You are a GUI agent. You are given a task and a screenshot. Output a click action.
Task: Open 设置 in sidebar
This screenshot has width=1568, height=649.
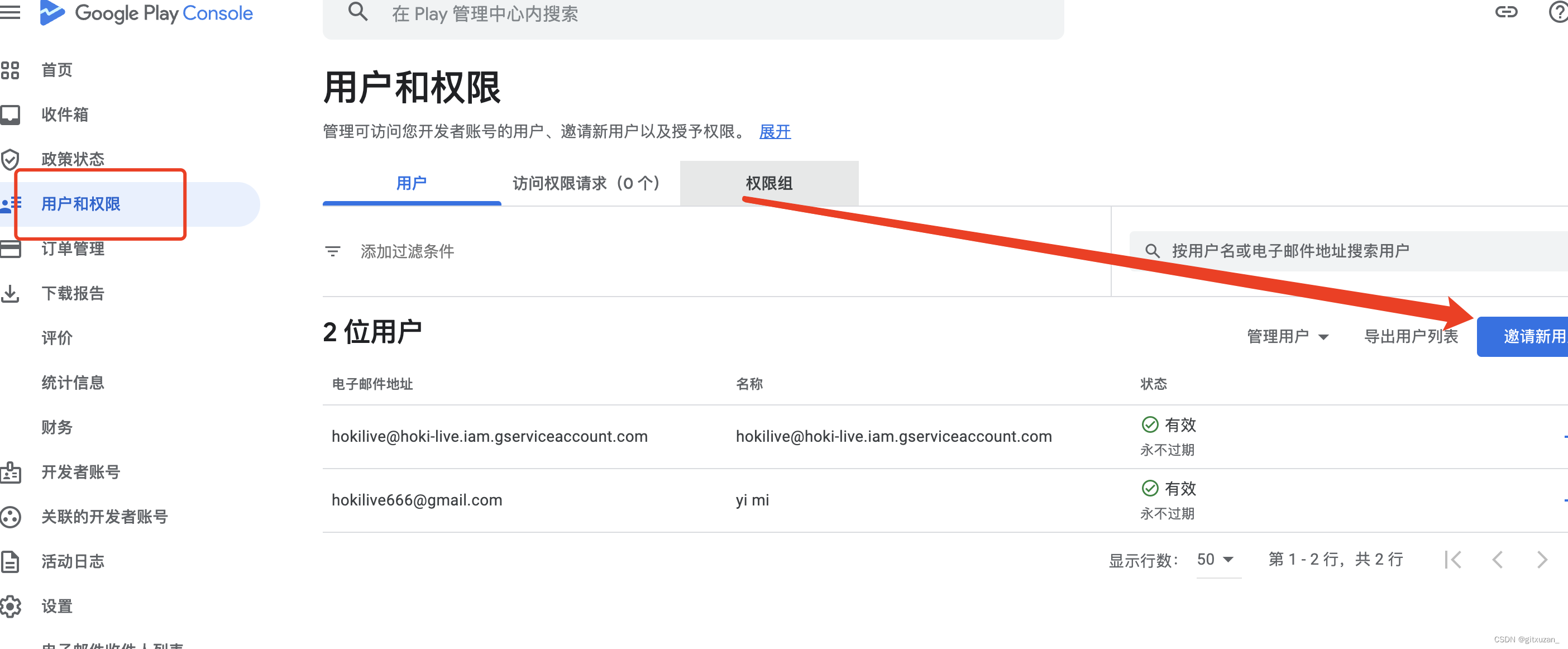(x=57, y=607)
